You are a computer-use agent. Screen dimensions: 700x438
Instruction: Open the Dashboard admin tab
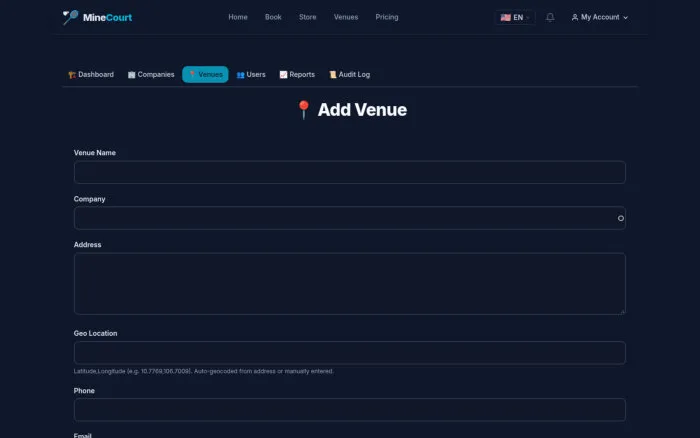(x=91, y=75)
